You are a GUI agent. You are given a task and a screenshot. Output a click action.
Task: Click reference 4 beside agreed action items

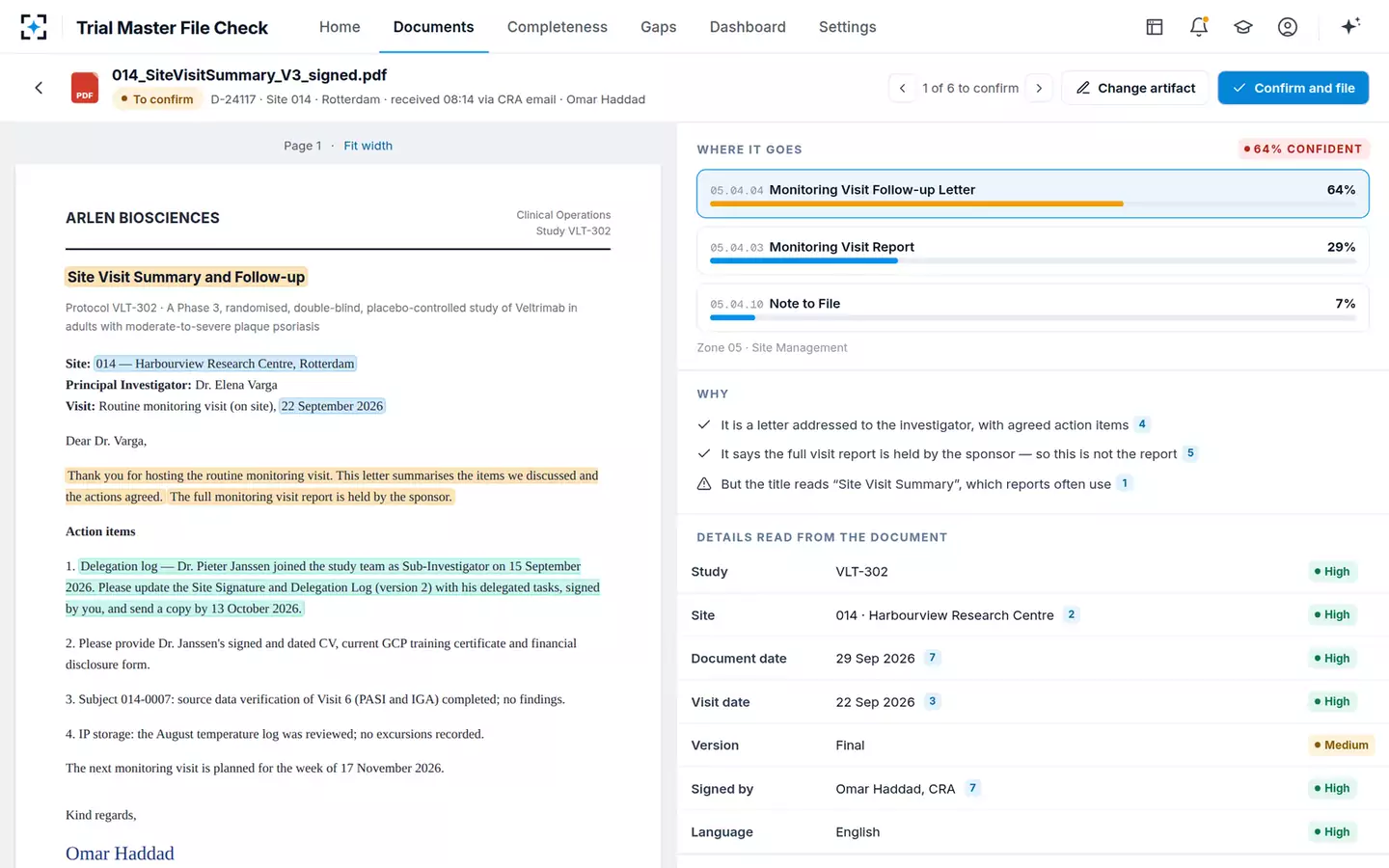(x=1142, y=424)
